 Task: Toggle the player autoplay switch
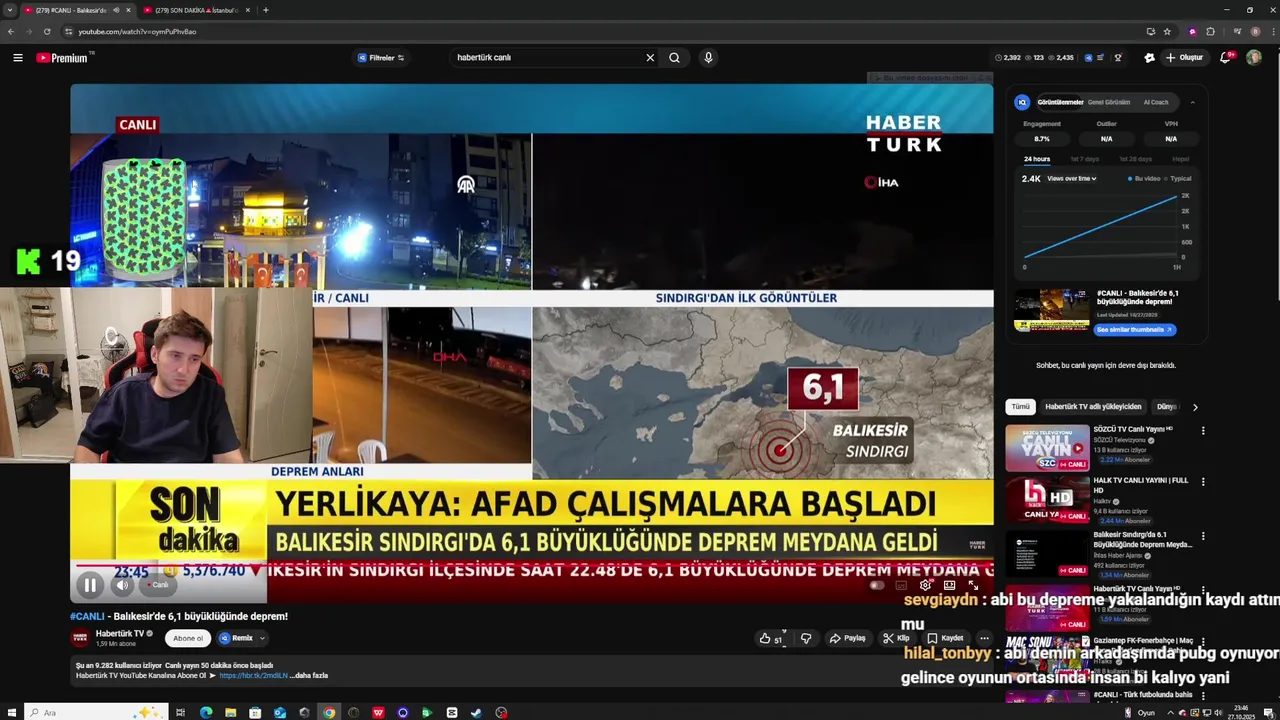pos(877,585)
